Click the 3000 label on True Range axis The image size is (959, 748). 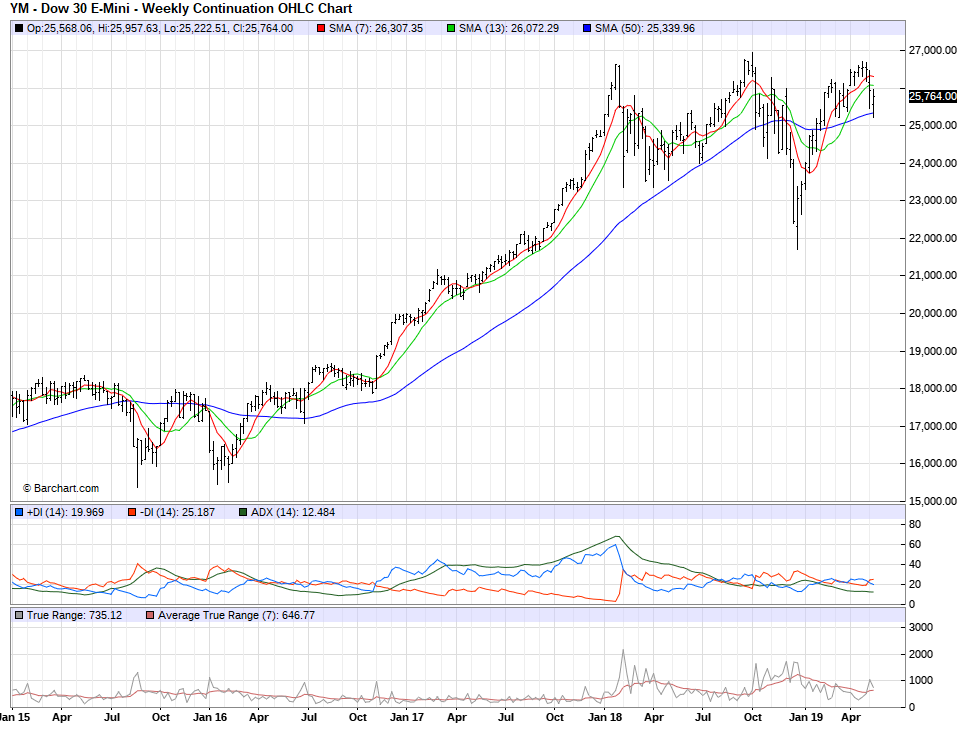[921, 628]
